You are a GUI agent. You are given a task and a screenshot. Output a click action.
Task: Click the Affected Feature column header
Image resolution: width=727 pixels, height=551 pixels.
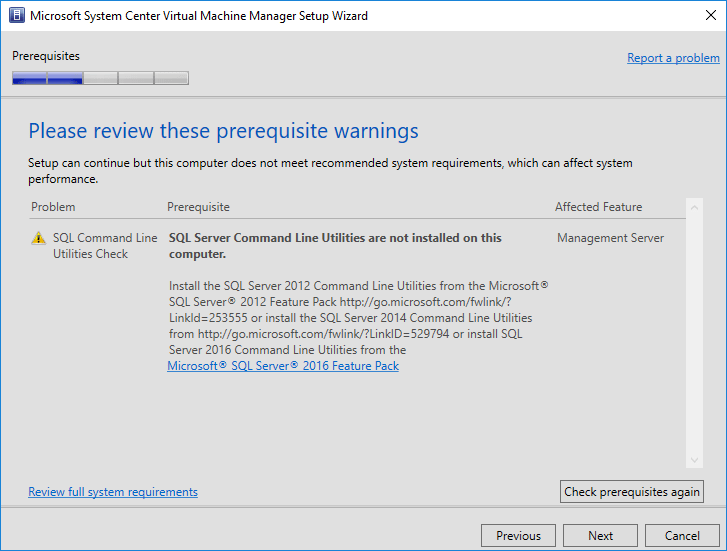[x=598, y=207]
